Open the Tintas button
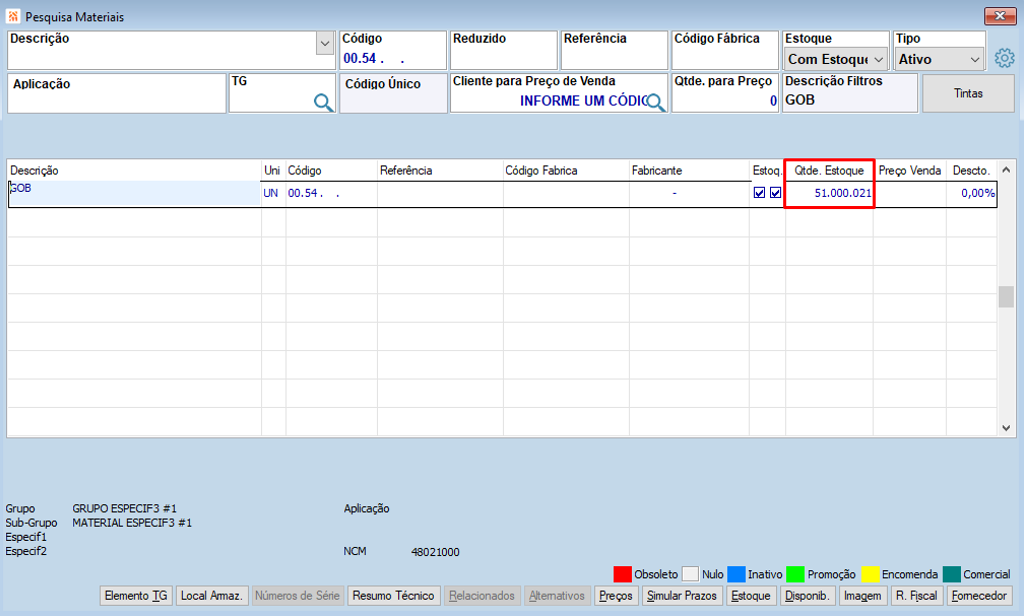This screenshot has height=616, width=1024. coord(968,93)
